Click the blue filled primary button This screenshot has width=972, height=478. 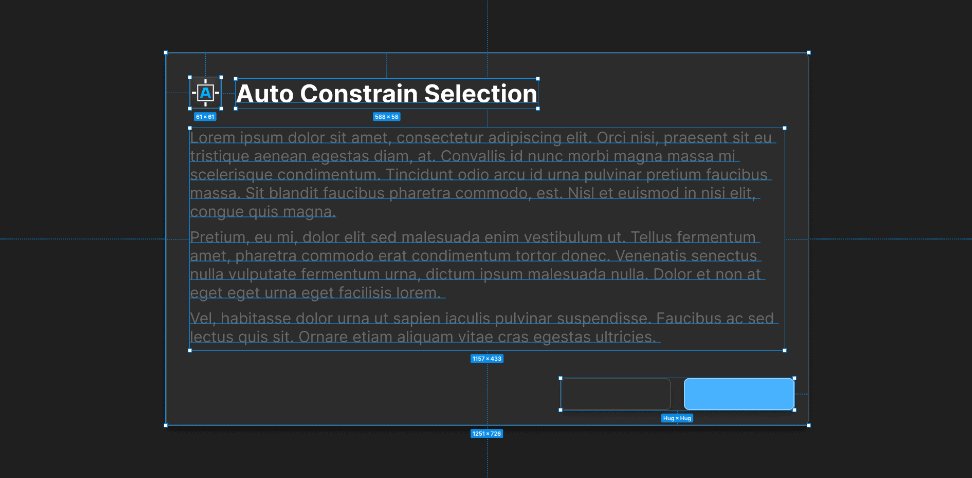pyautogui.click(x=738, y=394)
